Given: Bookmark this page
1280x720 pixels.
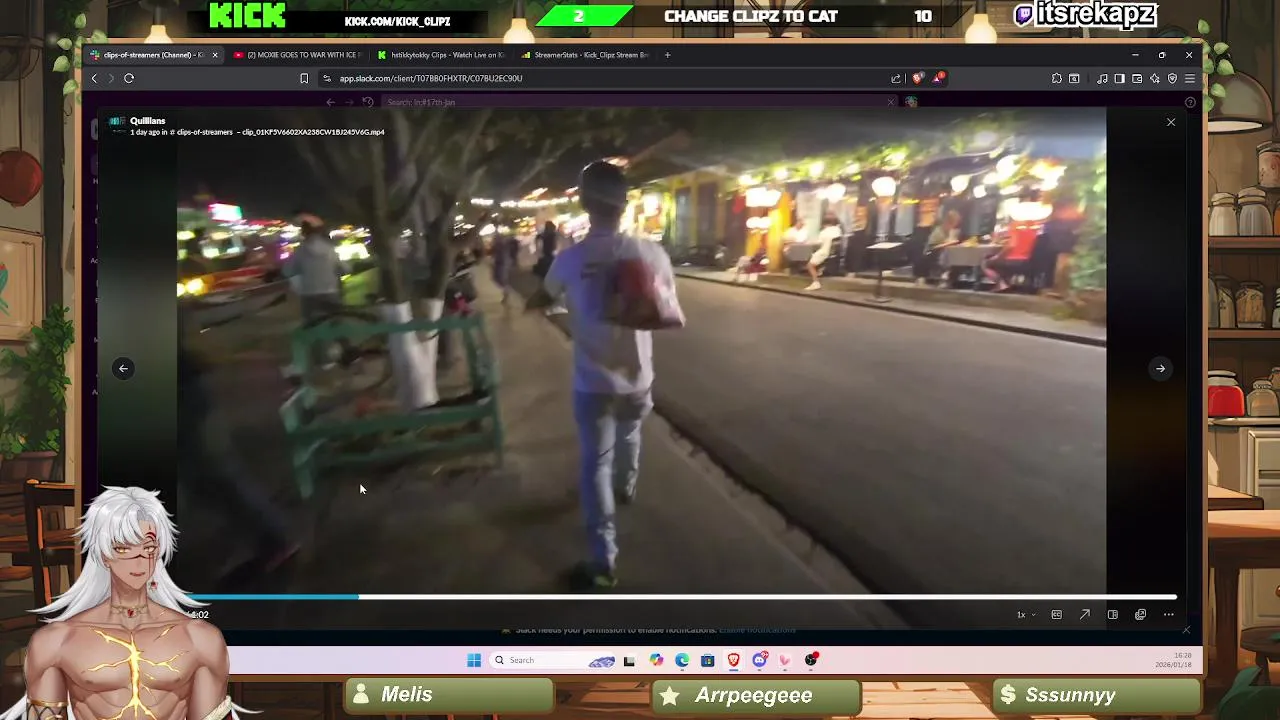Looking at the screenshot, I should (x=304, y=78).
